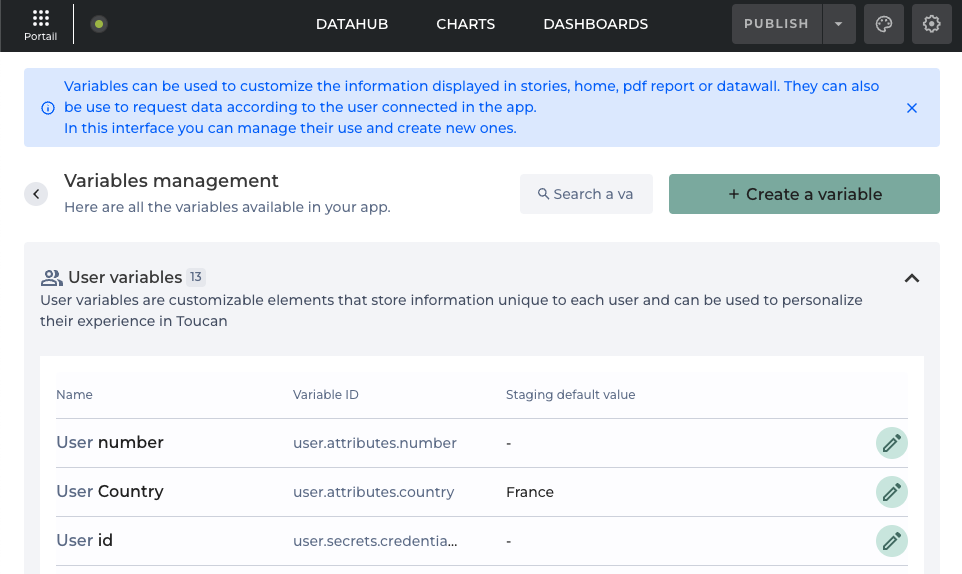
Task: Select the User Country row name
Action: click(110, 492)
